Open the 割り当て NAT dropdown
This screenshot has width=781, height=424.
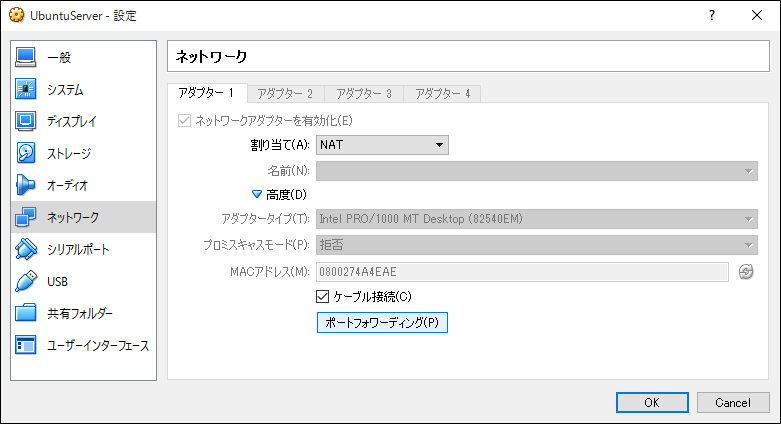(382, 145)
